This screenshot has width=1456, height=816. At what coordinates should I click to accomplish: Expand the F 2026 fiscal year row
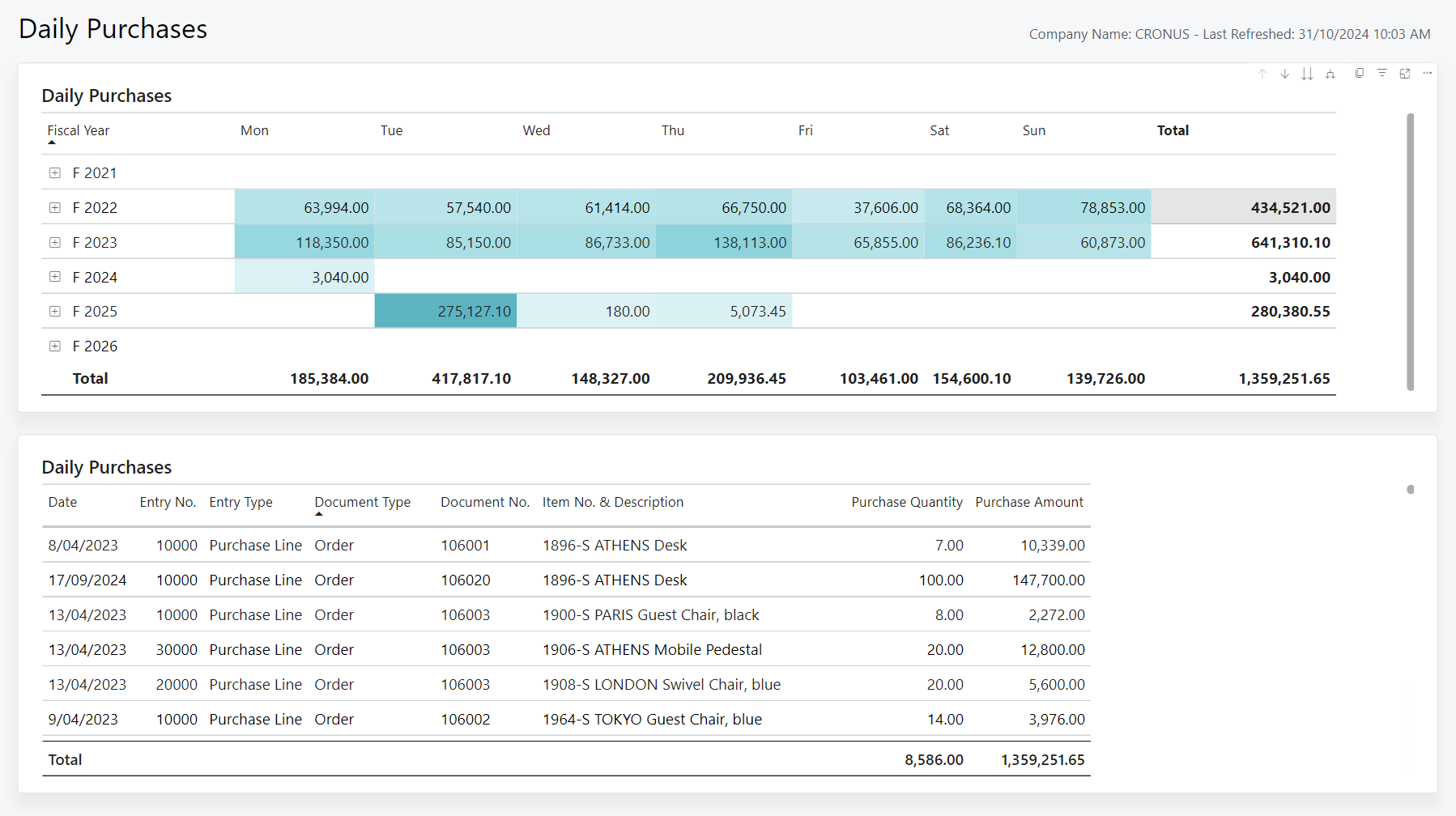(55, 346)
